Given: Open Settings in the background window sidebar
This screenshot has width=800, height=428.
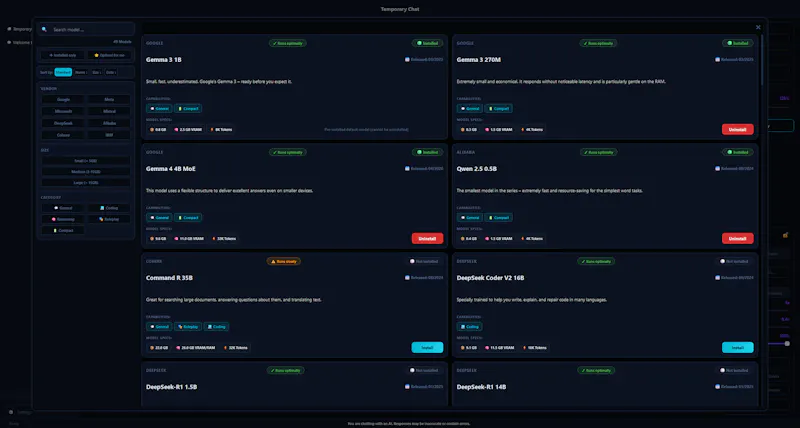Looking at the screenshot, I should [x=20, y=412].
